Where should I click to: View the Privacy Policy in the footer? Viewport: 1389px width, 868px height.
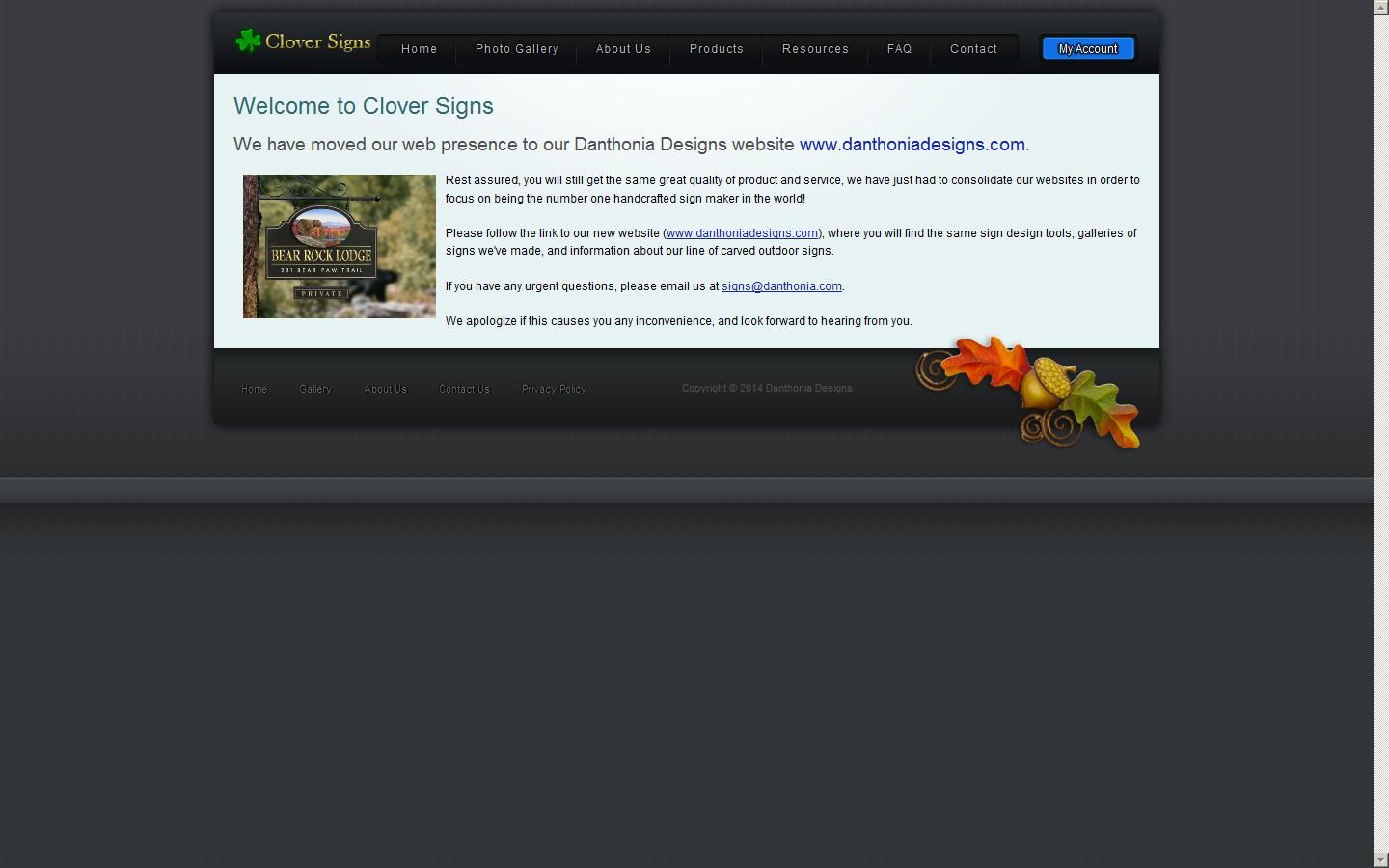coord(554,389)
